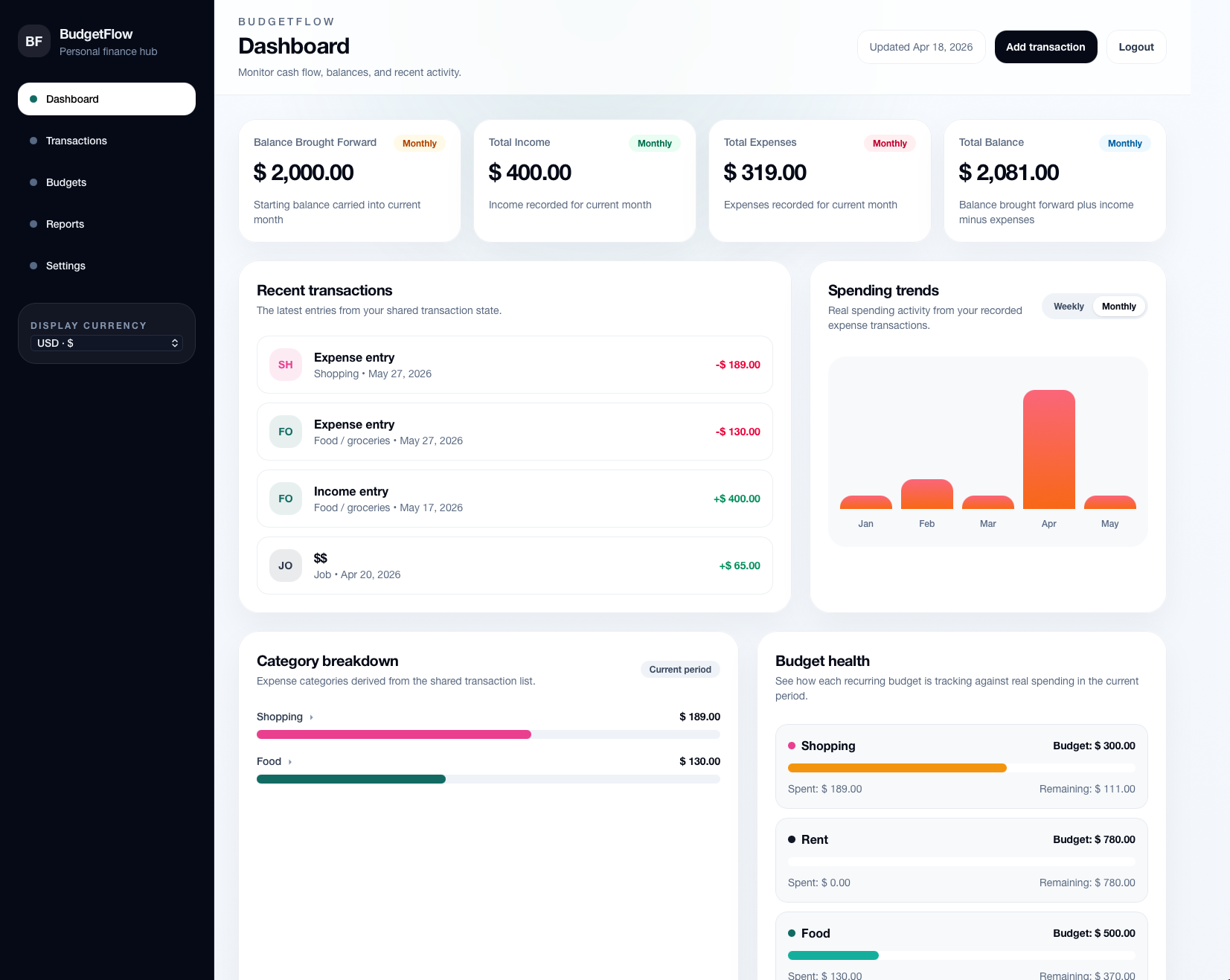Click the Current period badge

[x=680, y=670]
